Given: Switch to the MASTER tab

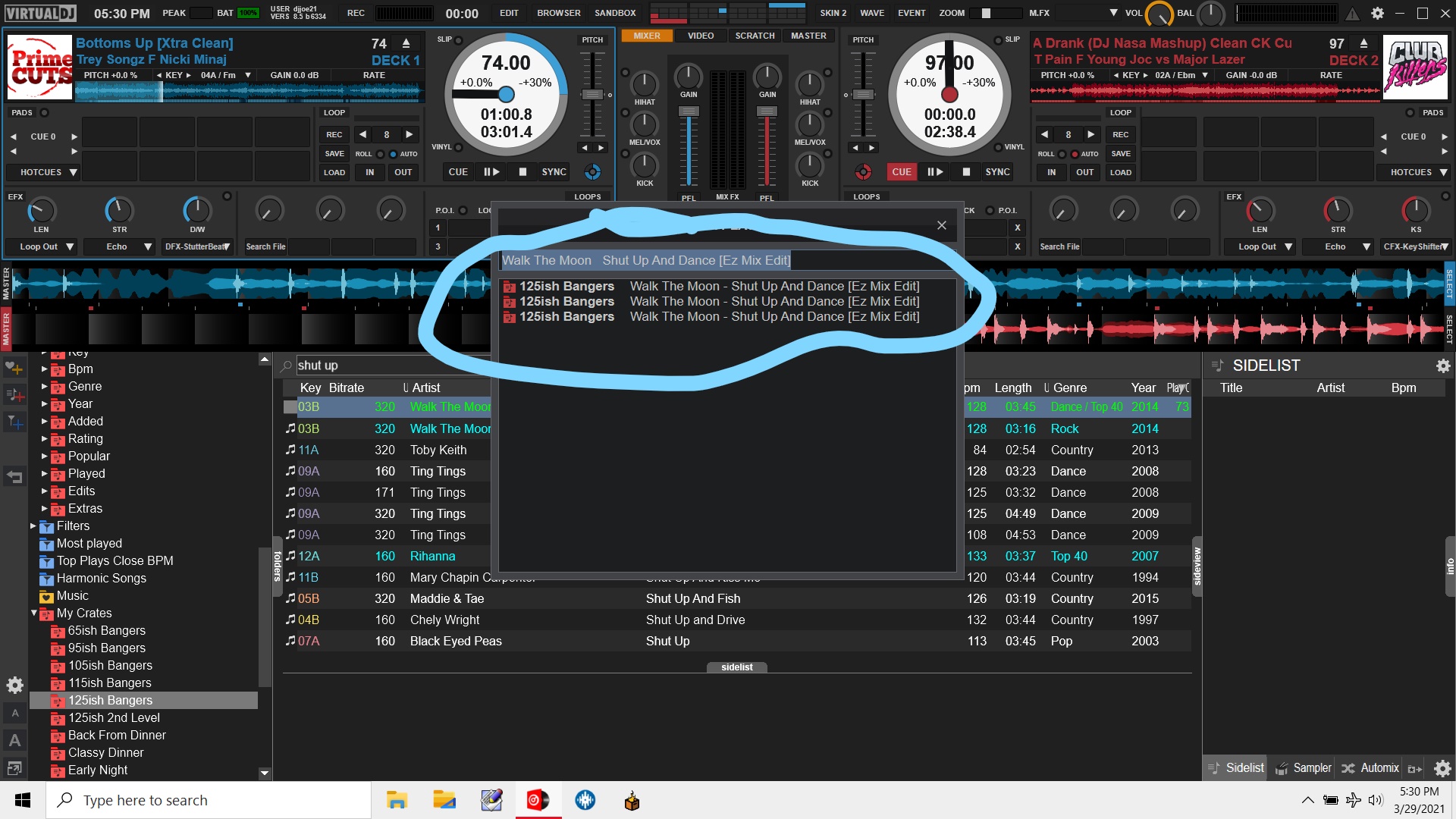Looking at the screenshot, I should pos(808,36).
